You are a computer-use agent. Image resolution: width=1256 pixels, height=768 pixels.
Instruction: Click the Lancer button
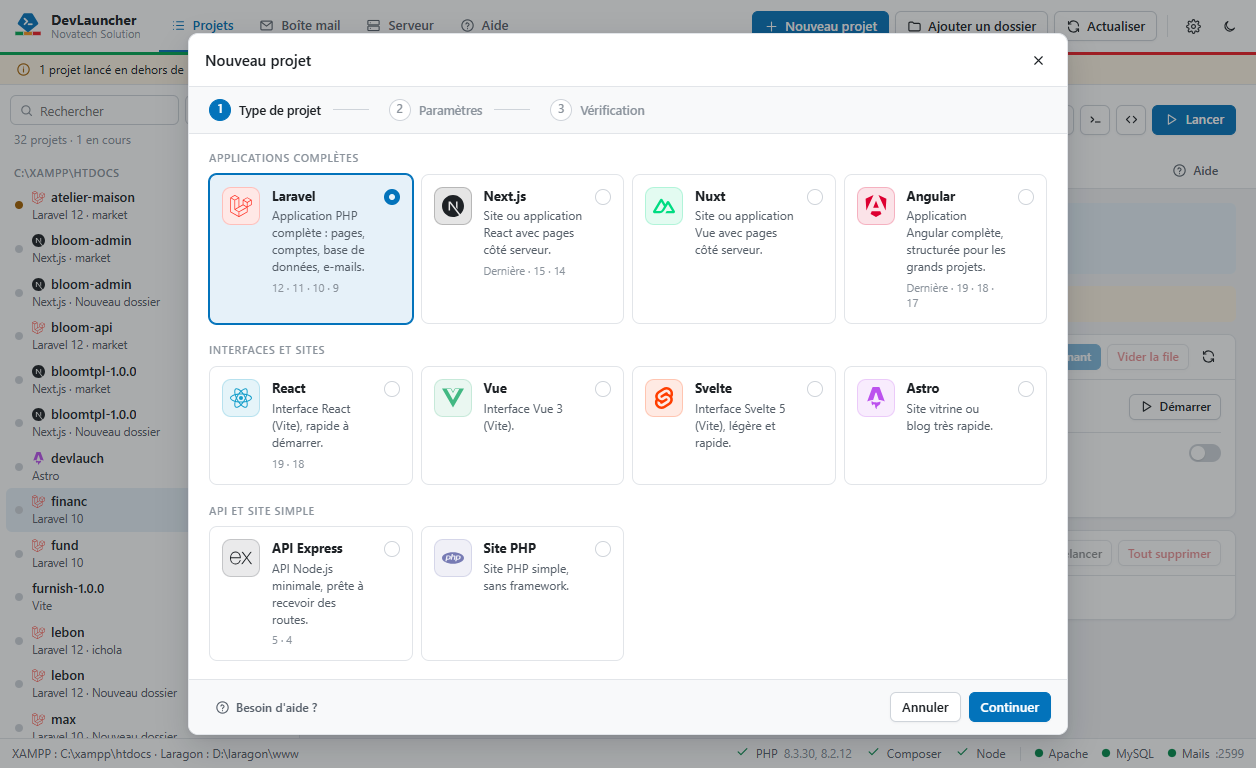(1194, 120)
